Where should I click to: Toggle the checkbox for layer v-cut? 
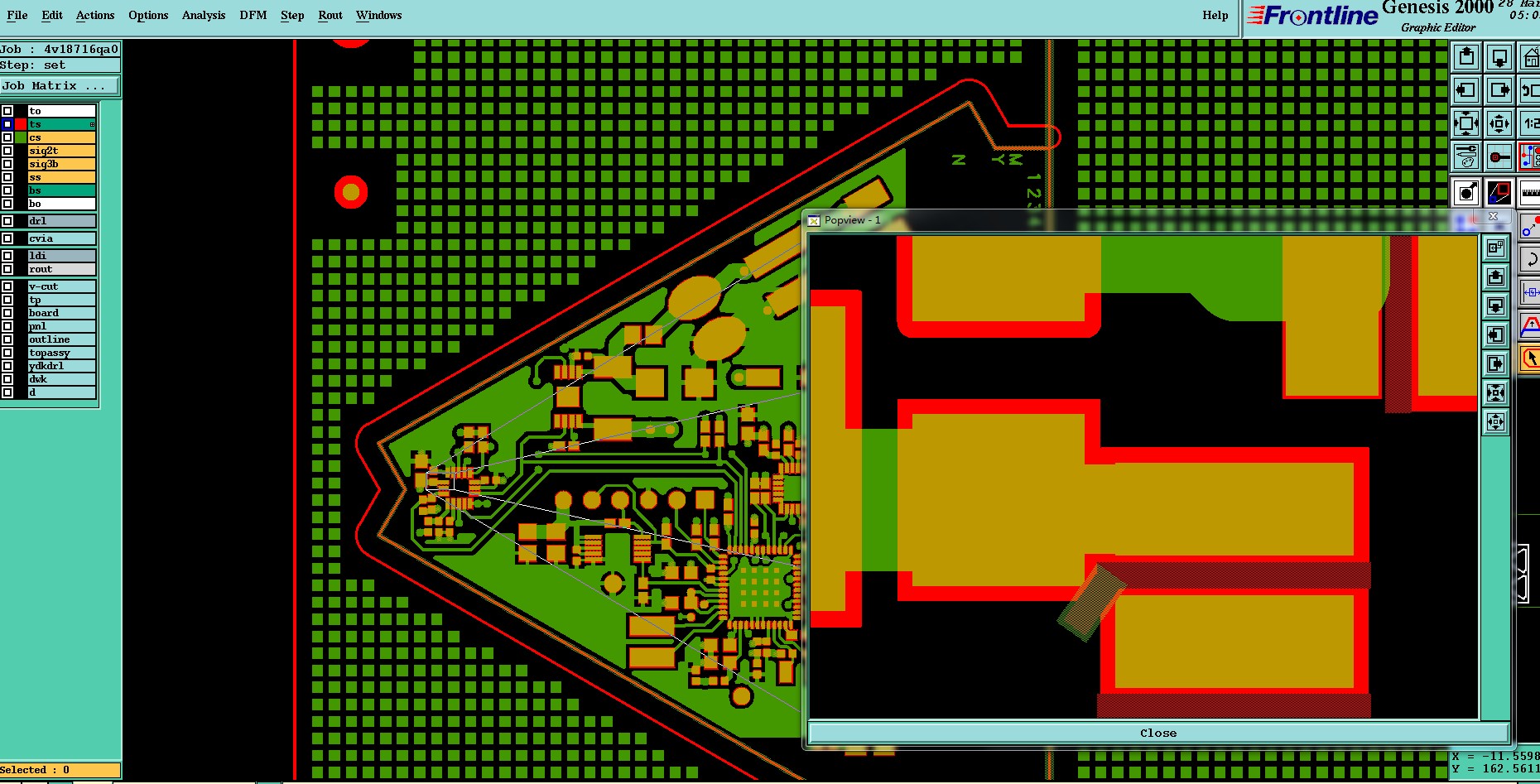7,286
